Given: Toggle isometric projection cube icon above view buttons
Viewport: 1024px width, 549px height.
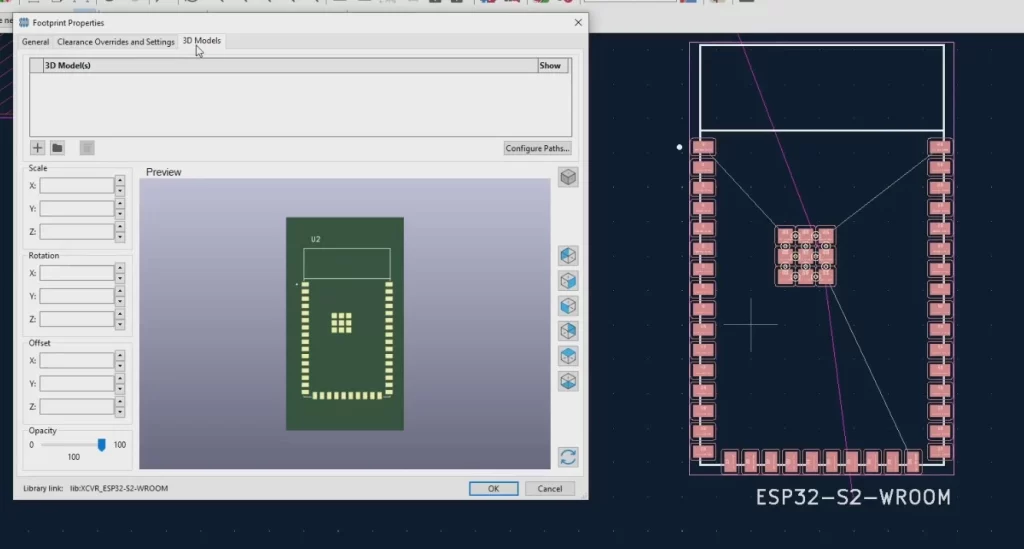Looking at the screenshot, I should point(568,177).
